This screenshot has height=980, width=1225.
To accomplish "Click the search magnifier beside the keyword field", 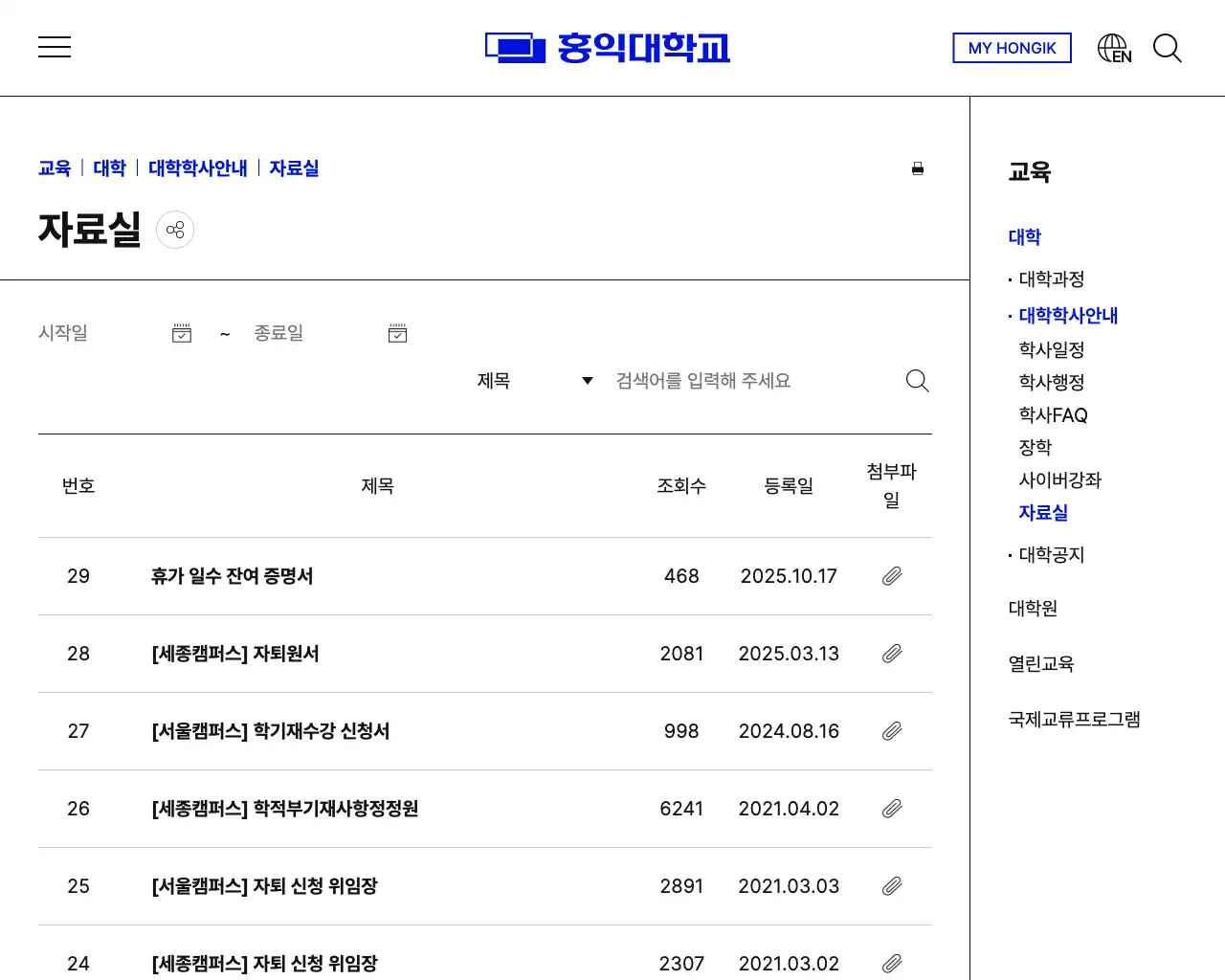I will coord(917,380).
